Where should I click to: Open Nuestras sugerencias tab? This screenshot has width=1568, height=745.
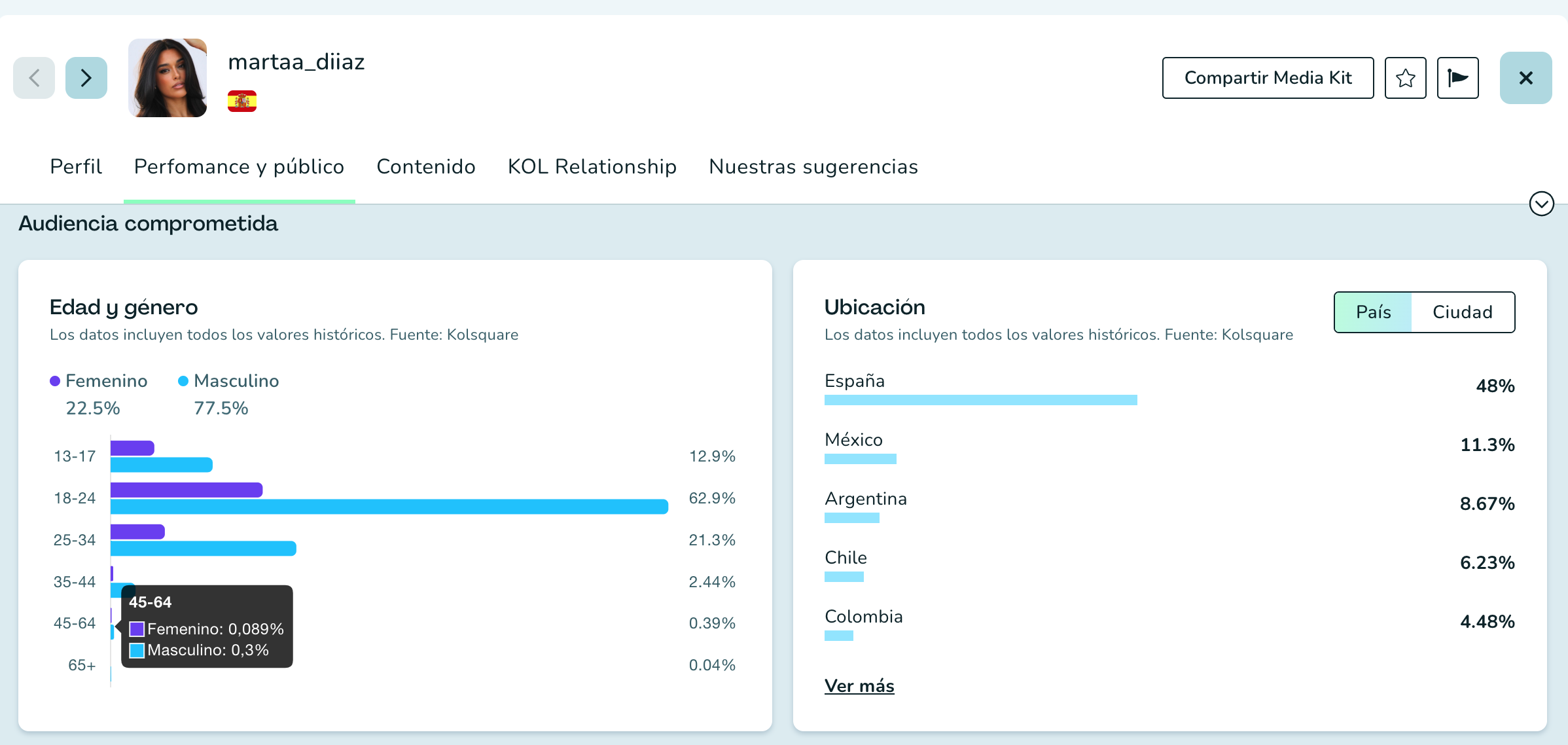pyautogui.click(x=813, y=166)
